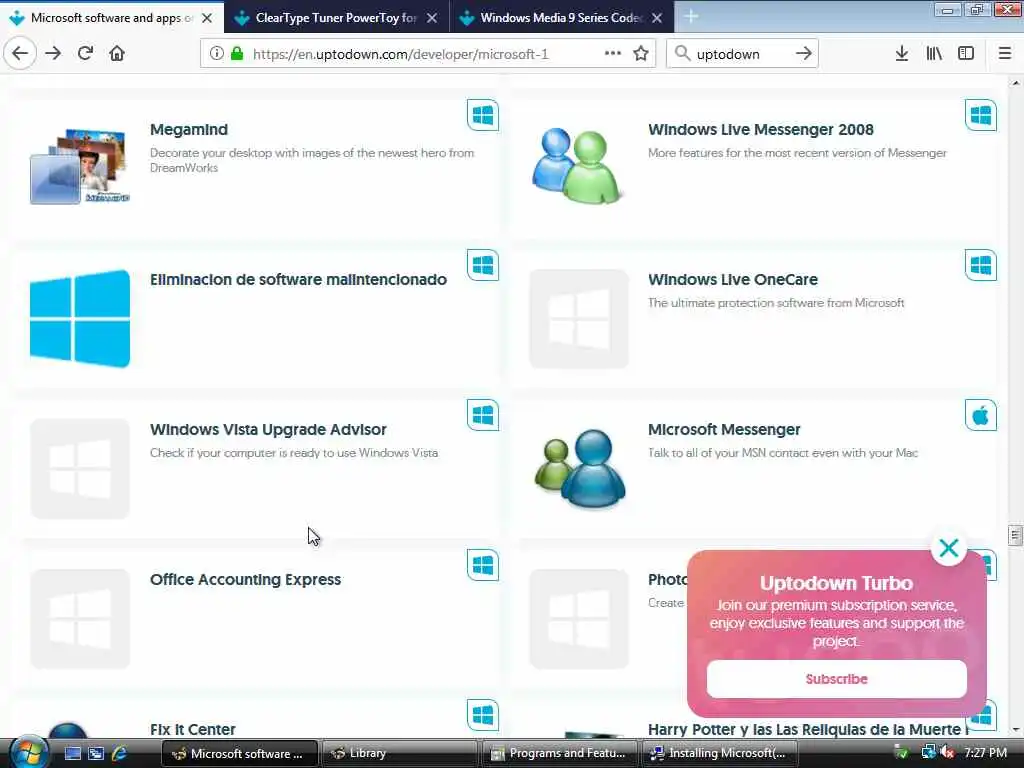
Task: Go back to the previous page
Action: click(20, 54)
